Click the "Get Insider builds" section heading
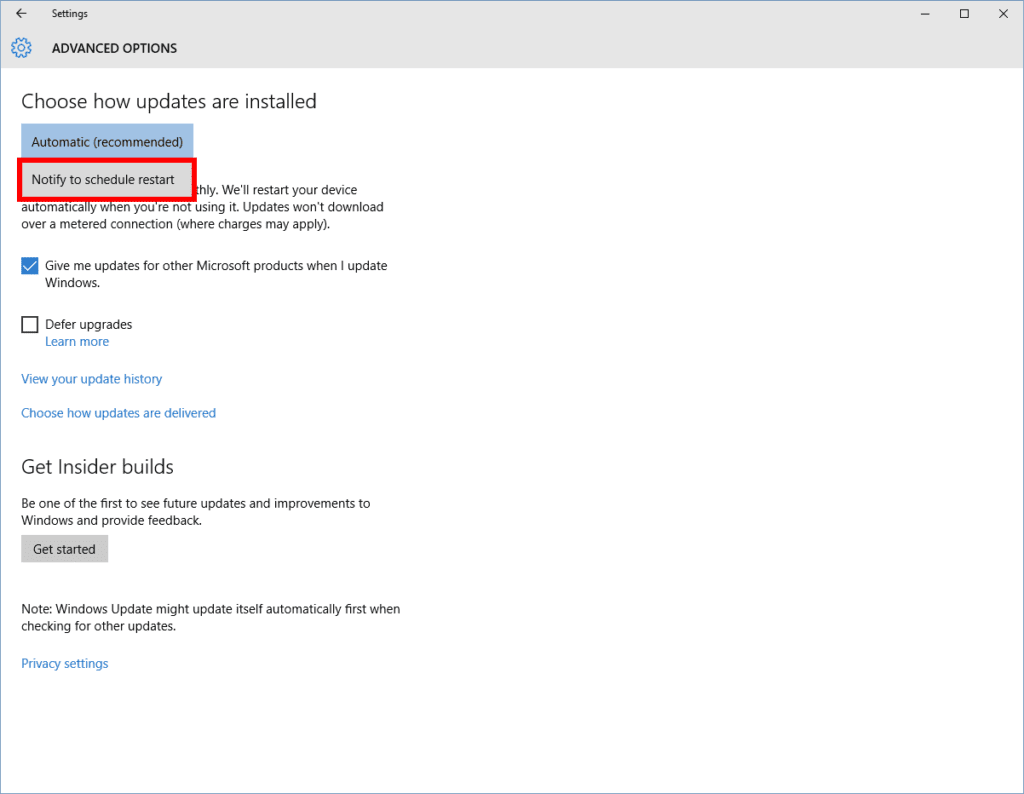Viewport: 1024px width, 794px height. tap(97, 466)
